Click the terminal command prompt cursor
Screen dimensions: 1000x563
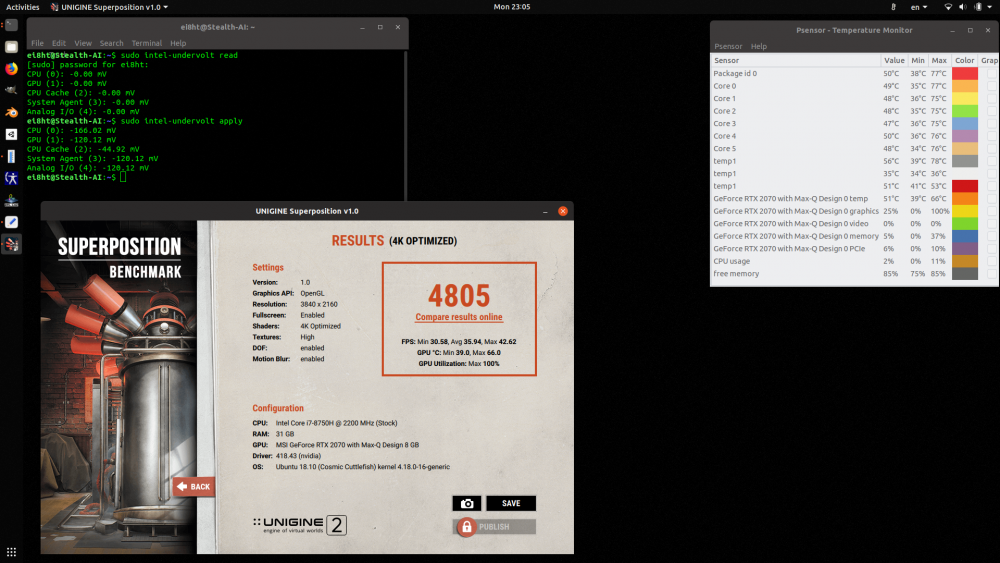[x=123, y=177]
